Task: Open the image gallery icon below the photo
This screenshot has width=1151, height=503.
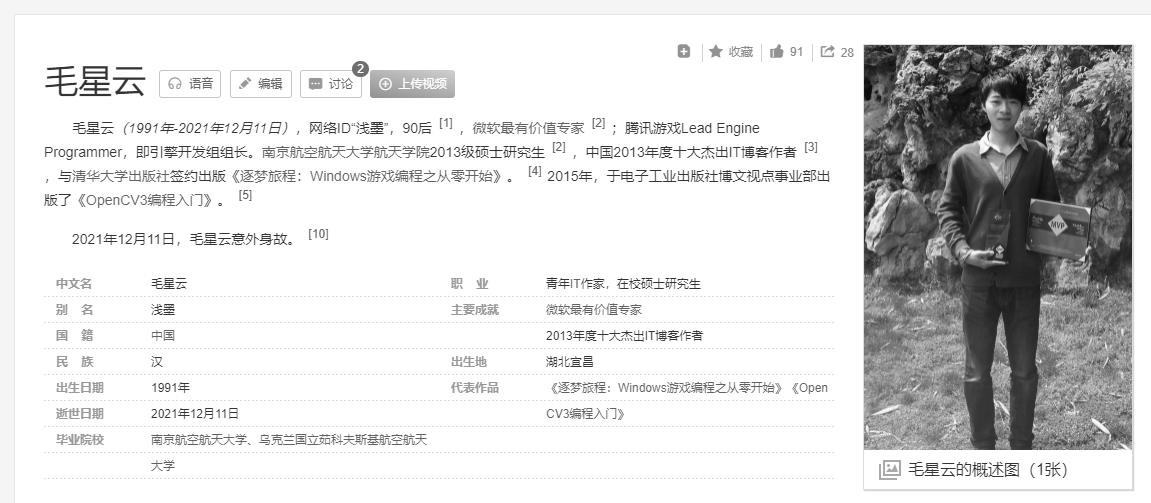Action: point(889,470)
